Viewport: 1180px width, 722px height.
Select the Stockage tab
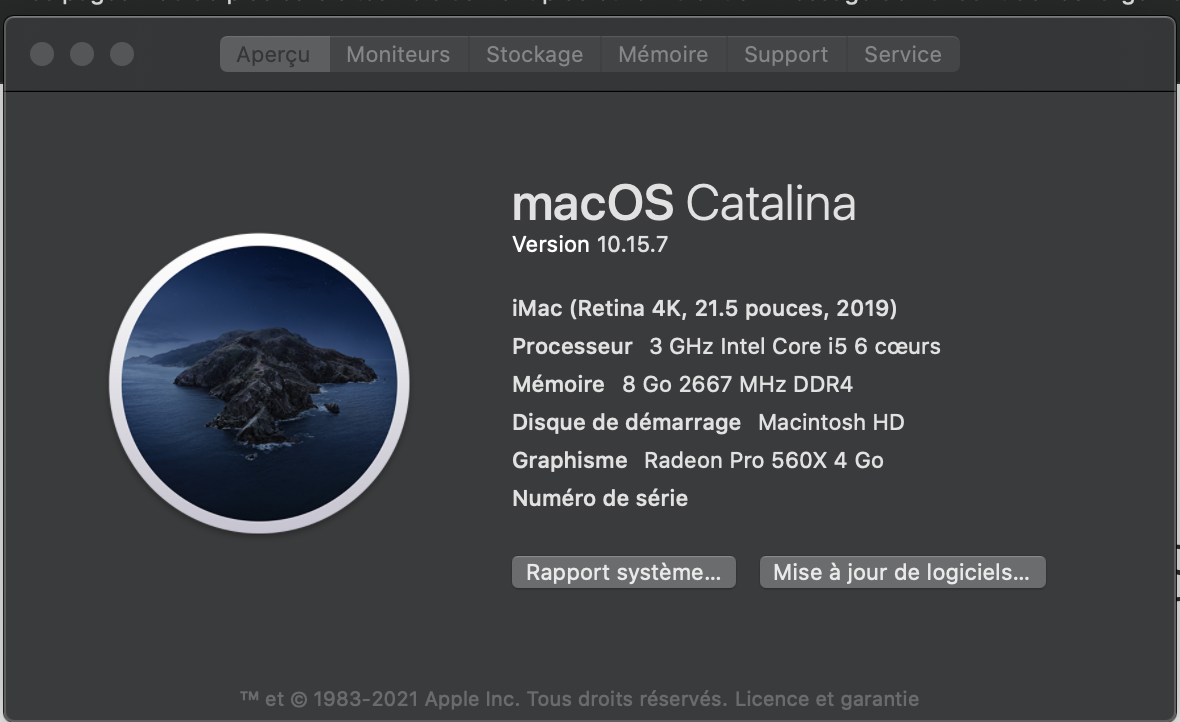click(x=534, y=54)
